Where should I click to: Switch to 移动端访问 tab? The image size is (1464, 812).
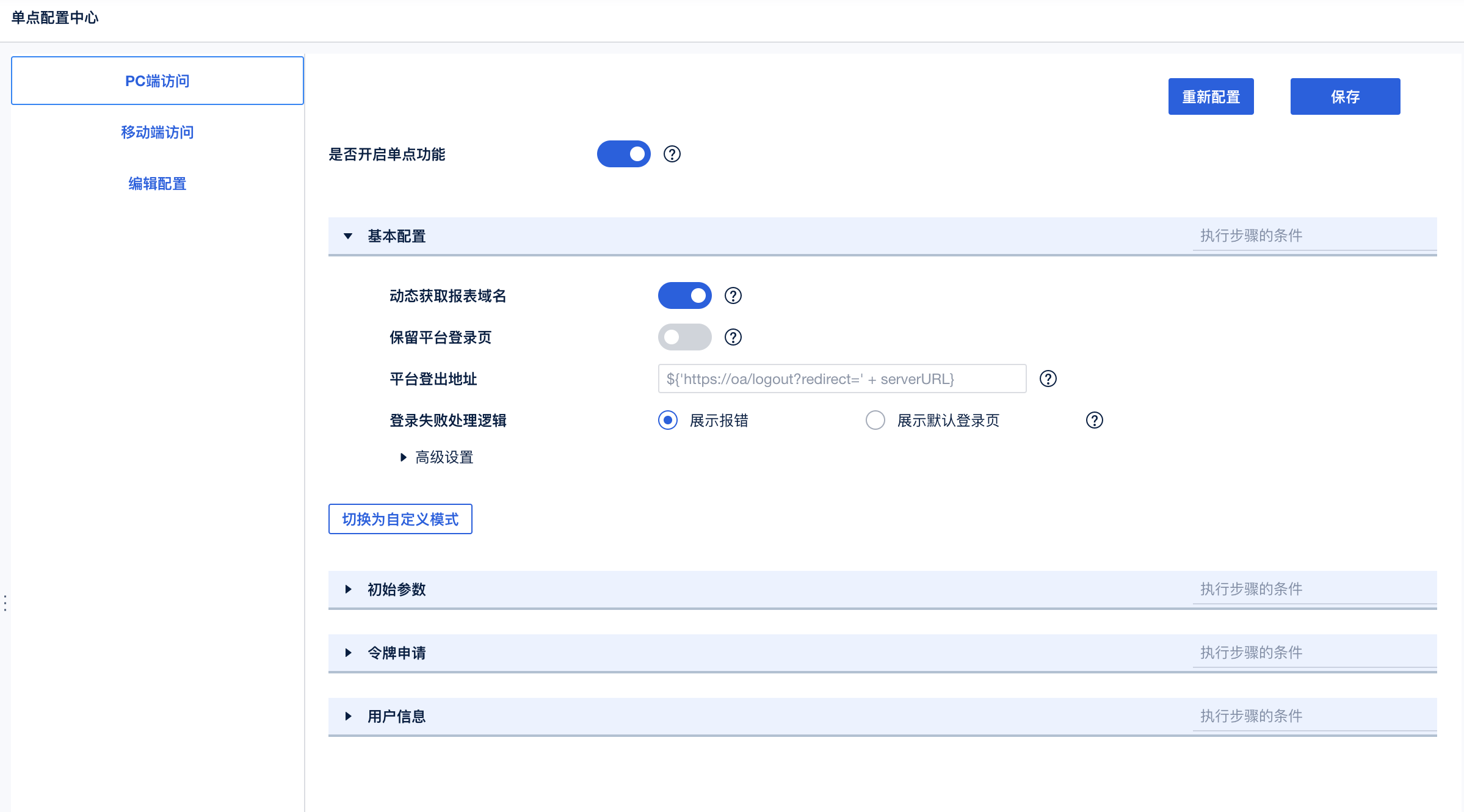tap(157, 132)
